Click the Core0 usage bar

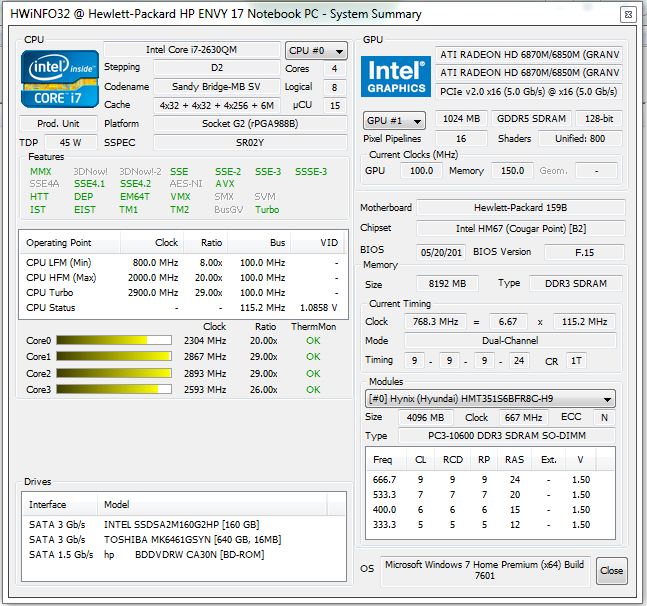[114, 340]
